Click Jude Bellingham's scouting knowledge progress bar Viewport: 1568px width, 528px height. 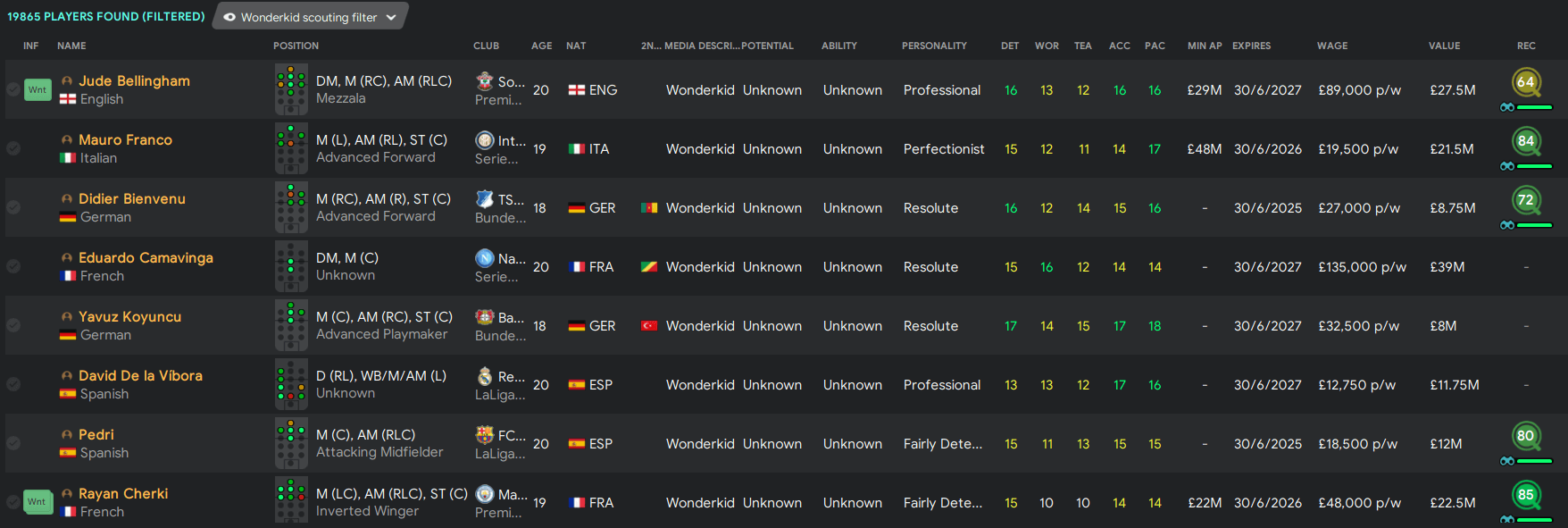[x=1534, y=107]
